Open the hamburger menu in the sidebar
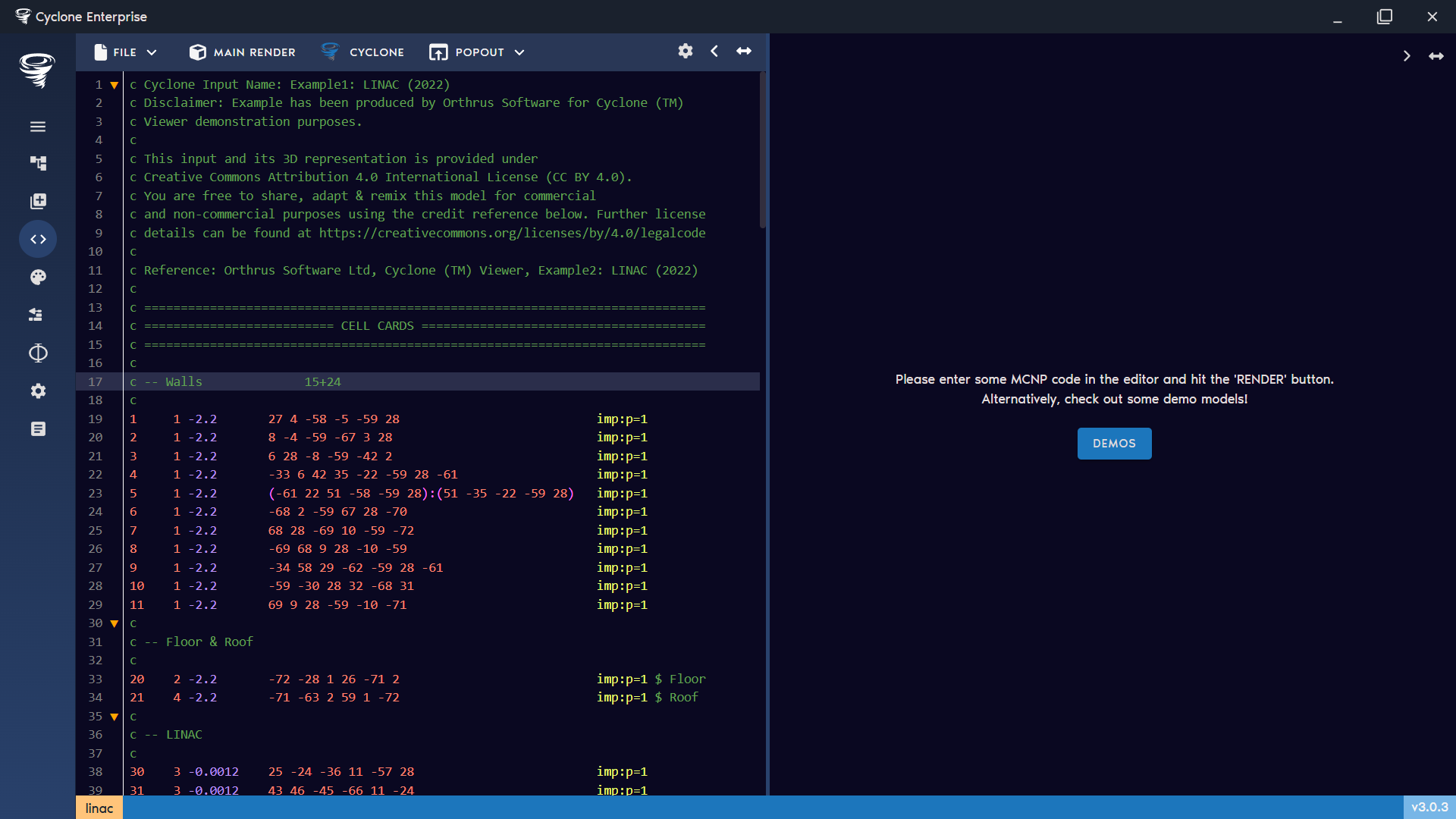 pos(38,127)
